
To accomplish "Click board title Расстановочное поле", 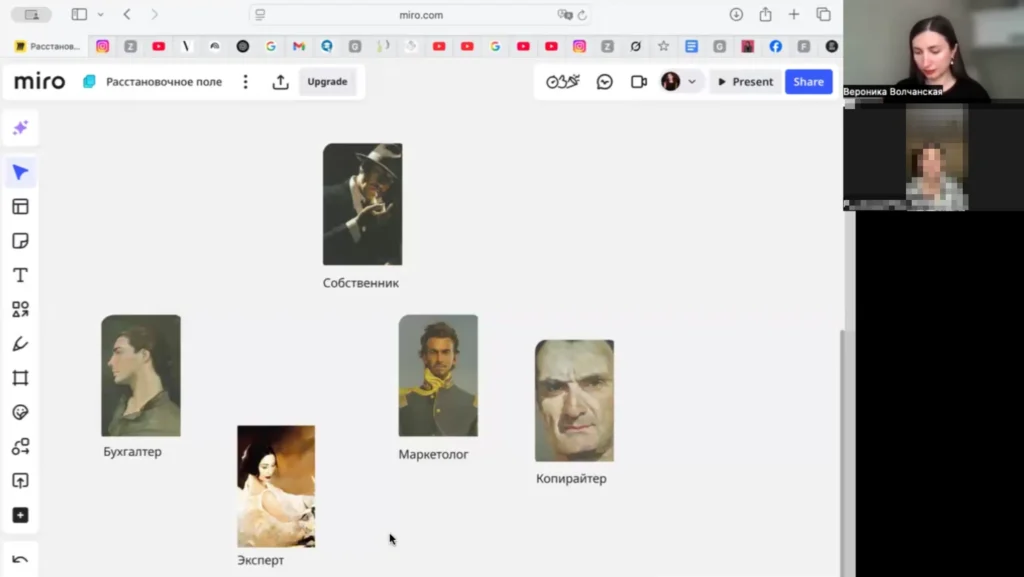I will tap(164, 82).
